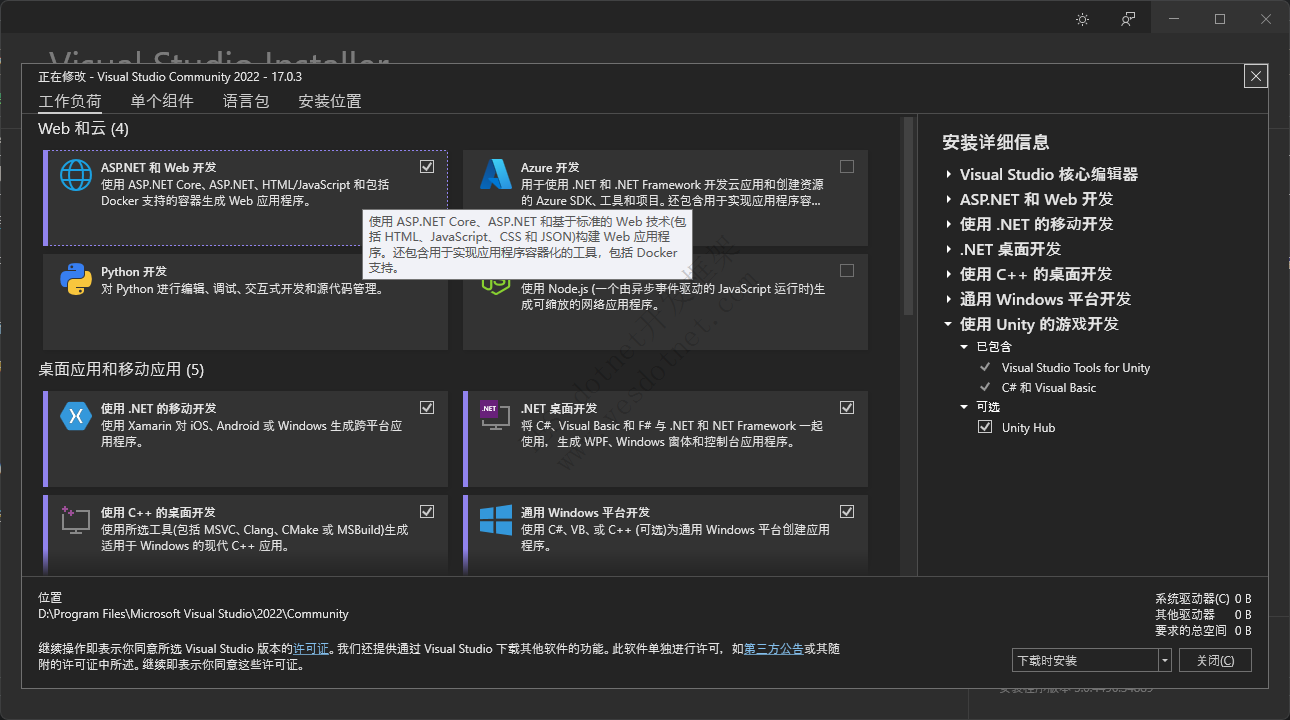Click the workloads list vertical scrollbar
Image resolution: width=1290 pixels, height=720 pixels.
tap(908, 216)
